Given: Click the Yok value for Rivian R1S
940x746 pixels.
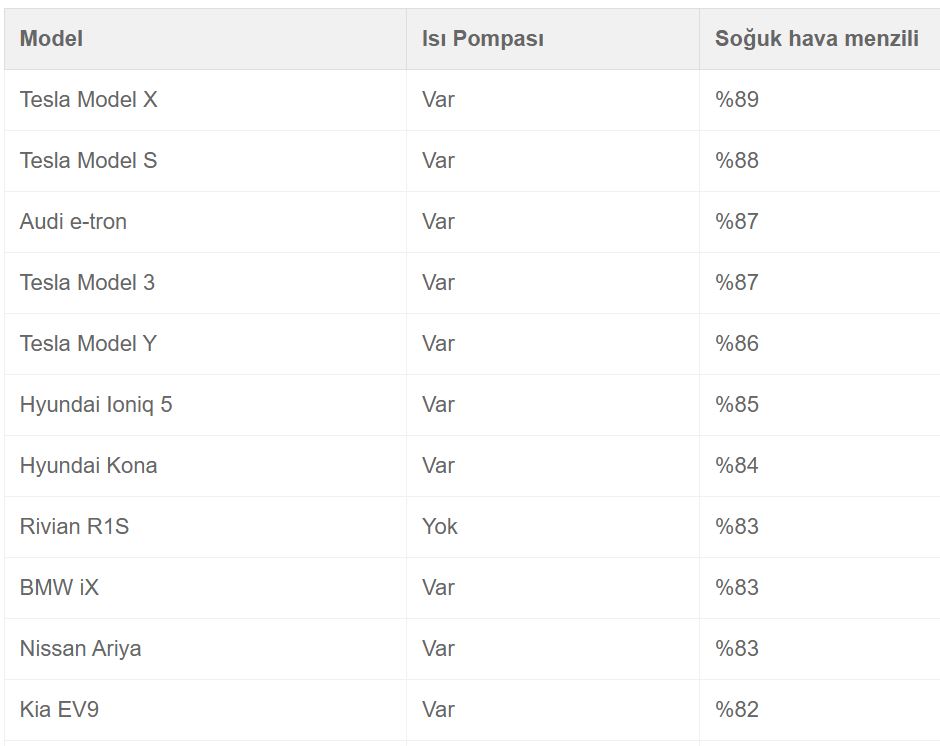Looking at the screenshot, I should click(x=439, y=527).
